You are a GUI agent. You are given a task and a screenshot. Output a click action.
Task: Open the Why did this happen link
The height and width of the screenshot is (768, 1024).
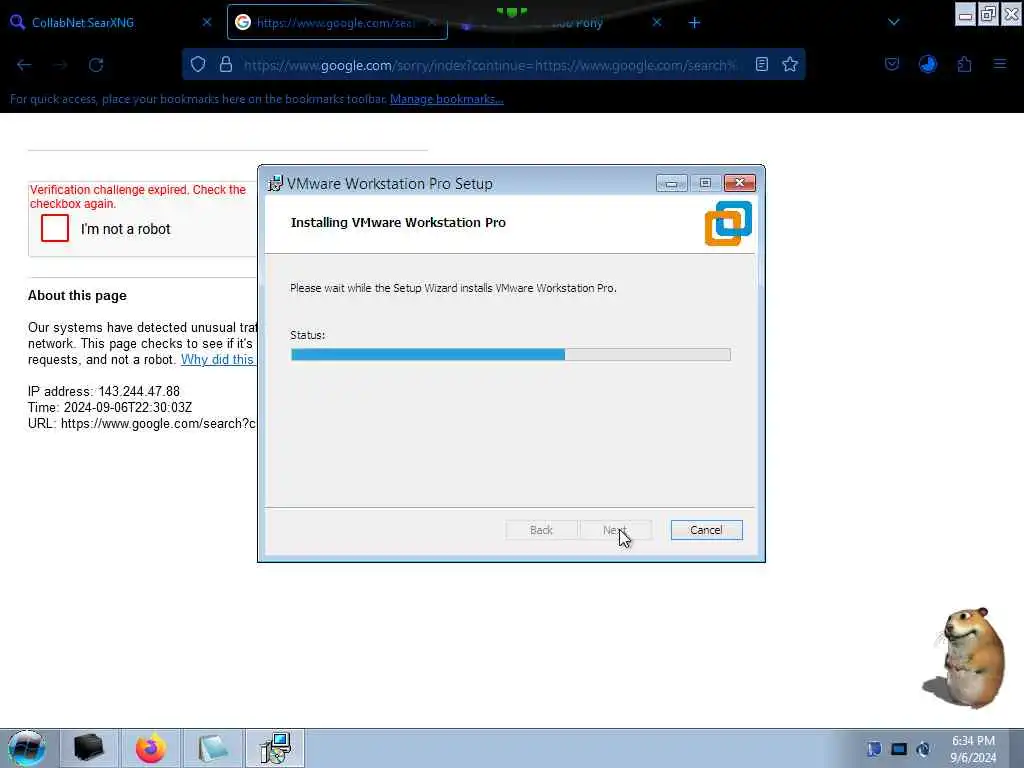click(x=217, y=360)
